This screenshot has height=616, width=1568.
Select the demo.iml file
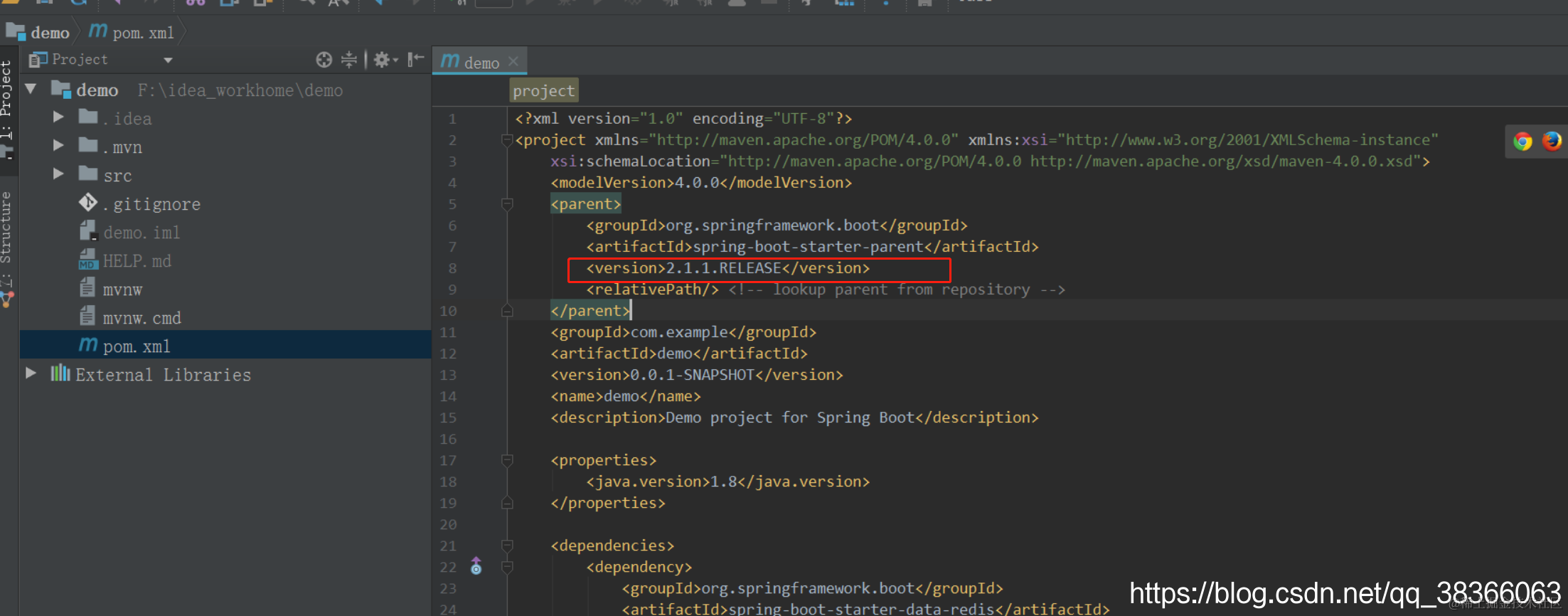[x=142, y=233]
